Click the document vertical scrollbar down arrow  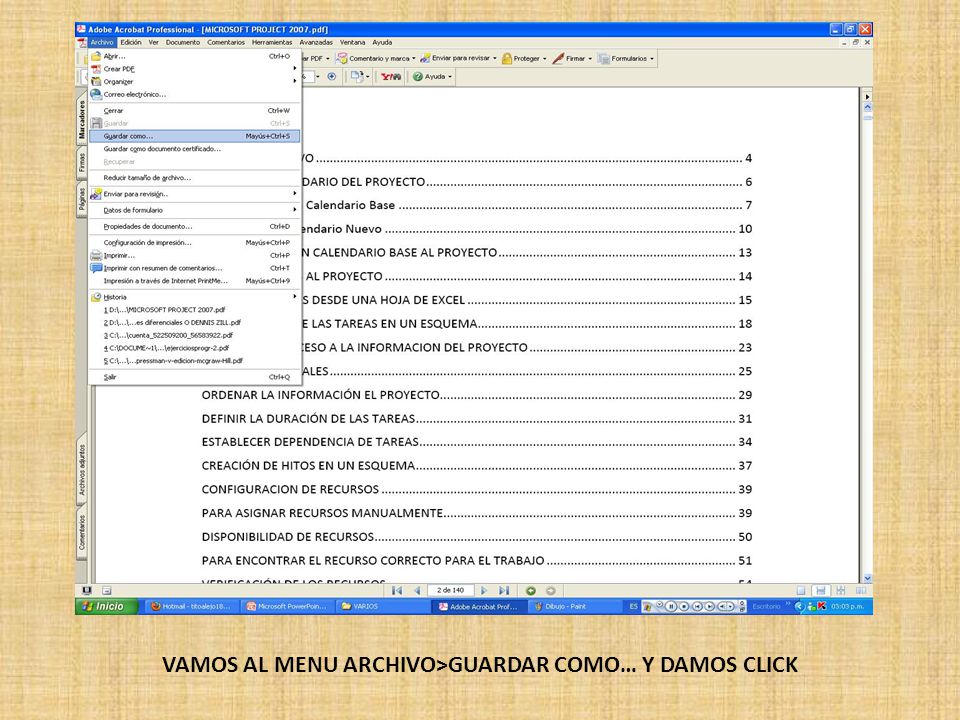pos(867,578)
